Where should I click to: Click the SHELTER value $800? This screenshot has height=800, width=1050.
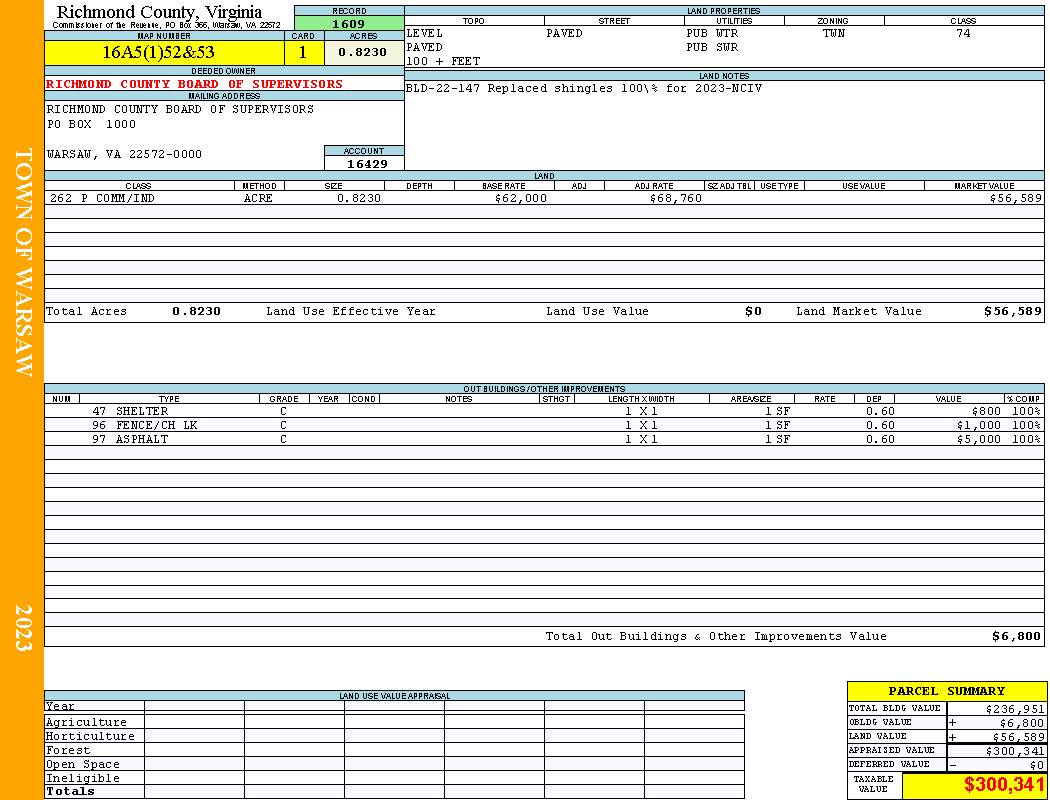986,411
